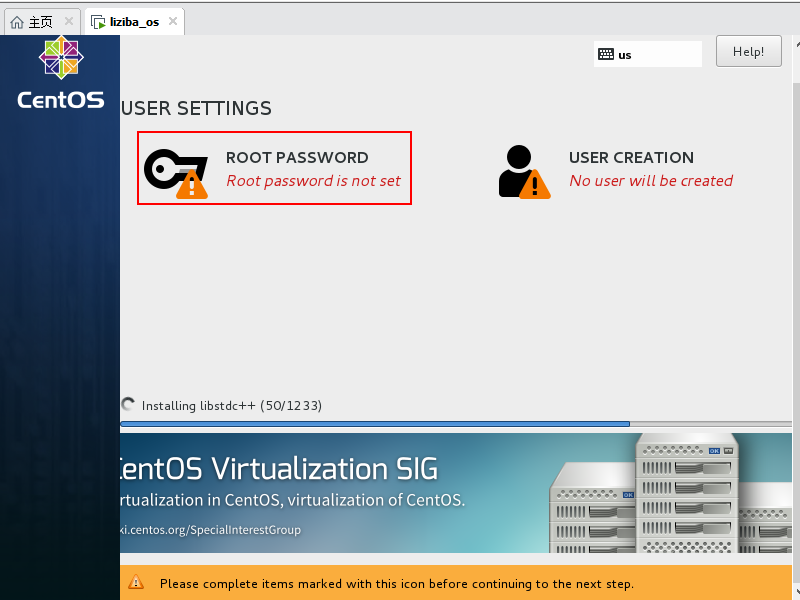
Task: Click the keyboard layout icon beside "us"
Action: pos(605,55)
